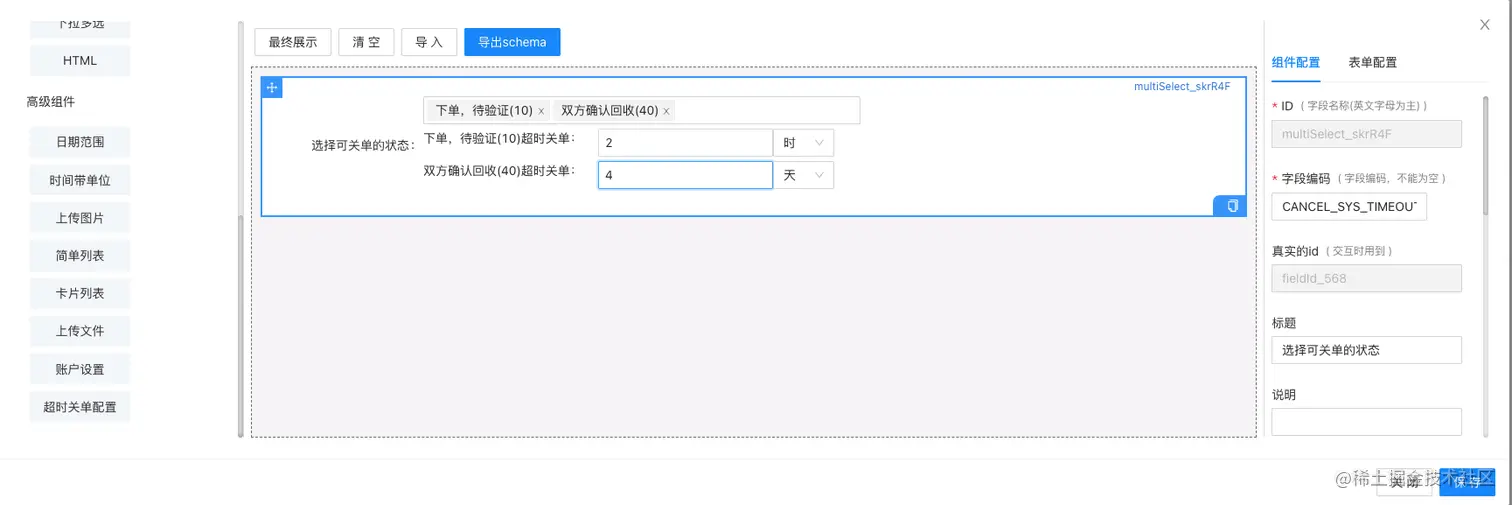Click the 说明 input field
Image resolution: width=1512 pixels, height=505 pixels.
1366,422
